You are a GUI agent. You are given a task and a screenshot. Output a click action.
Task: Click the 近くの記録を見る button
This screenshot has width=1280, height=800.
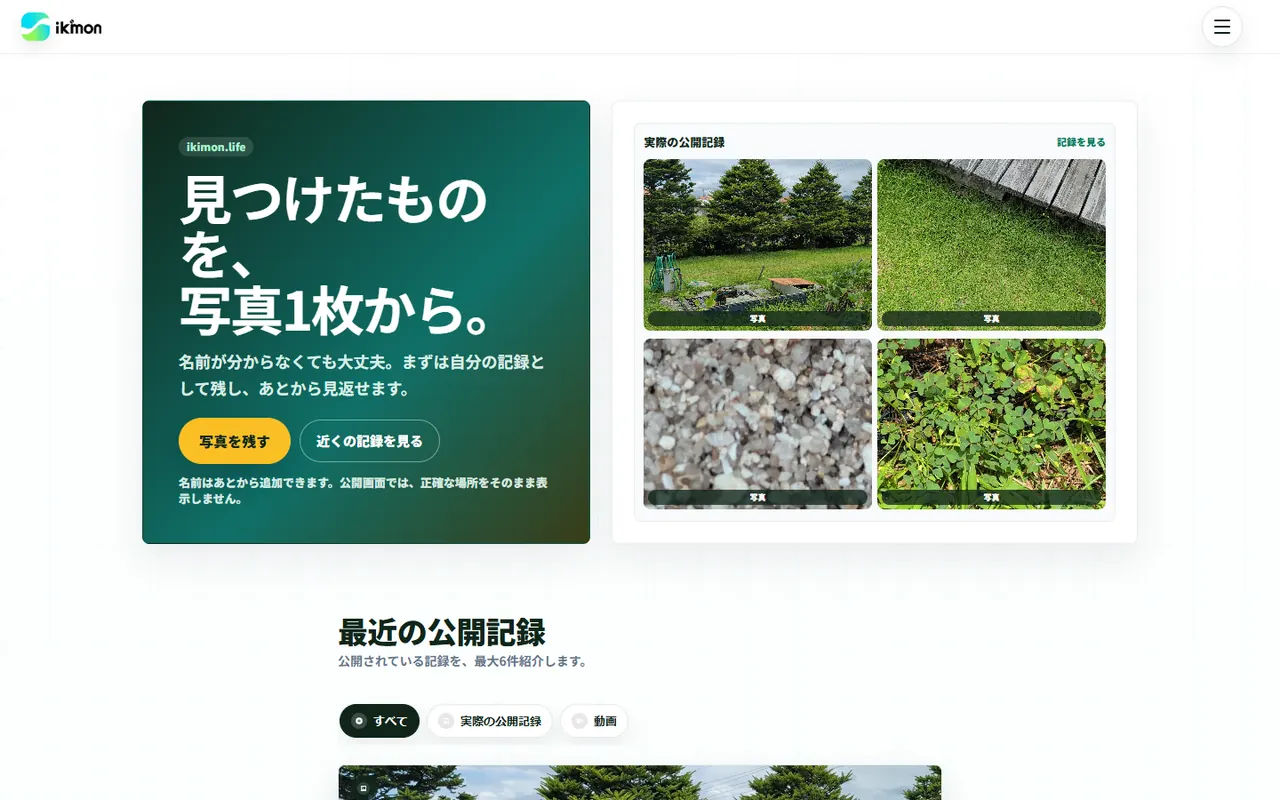click(370, 441)
